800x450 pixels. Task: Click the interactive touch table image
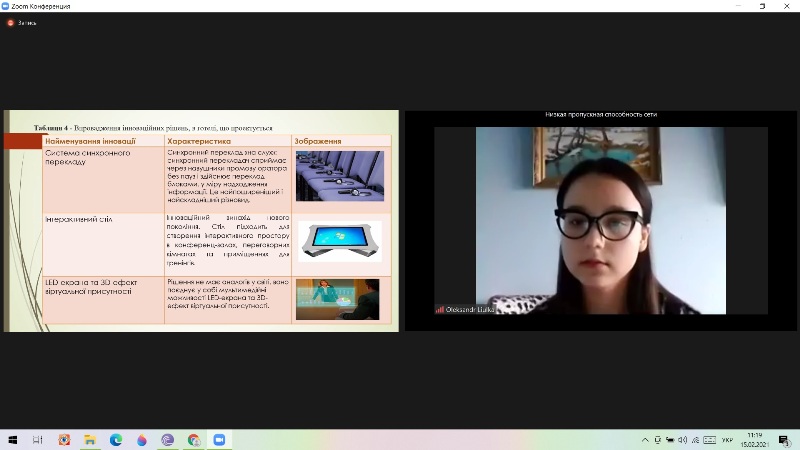tap(340, 241)
